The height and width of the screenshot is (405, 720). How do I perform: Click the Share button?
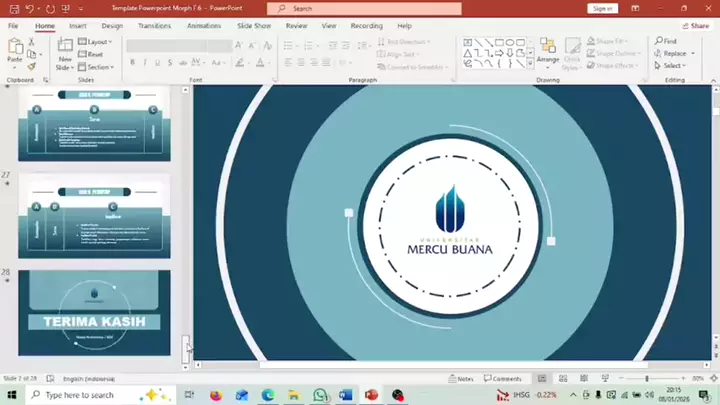pyautogui.click(x=696, y=26)
